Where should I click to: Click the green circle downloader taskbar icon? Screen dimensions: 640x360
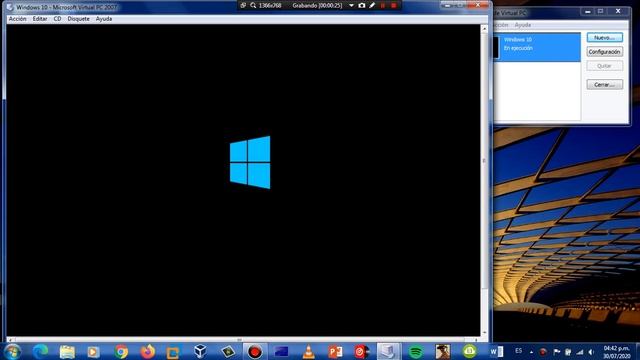point(469,351)
